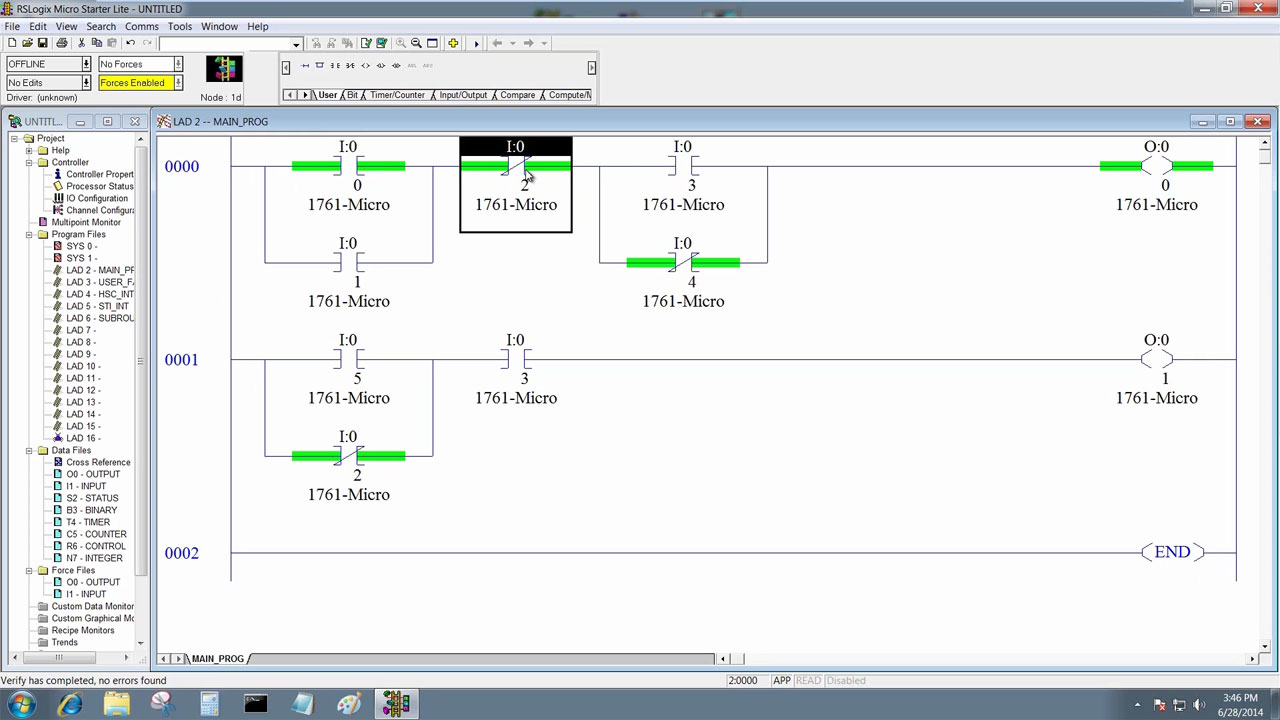Open the Comms menu
The image size is (1280, 720).
tap(141, 26)
